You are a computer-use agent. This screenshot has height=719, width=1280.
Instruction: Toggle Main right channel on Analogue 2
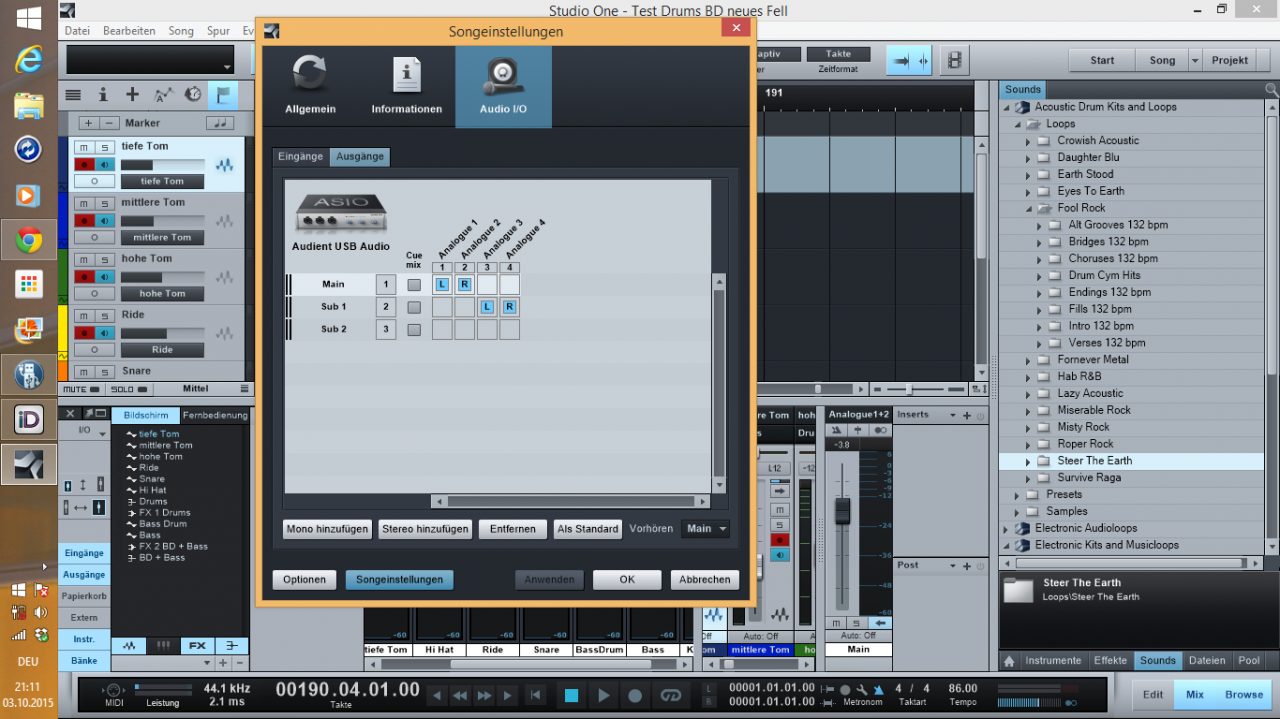[x=465, y=285]
